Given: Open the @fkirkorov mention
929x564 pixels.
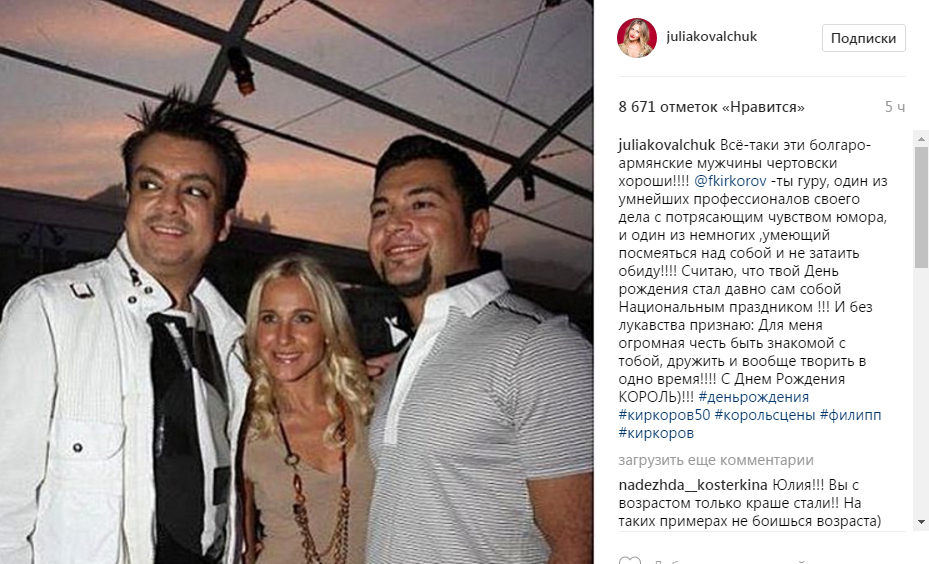Looking at the screenshot, I should click(730, 181).
